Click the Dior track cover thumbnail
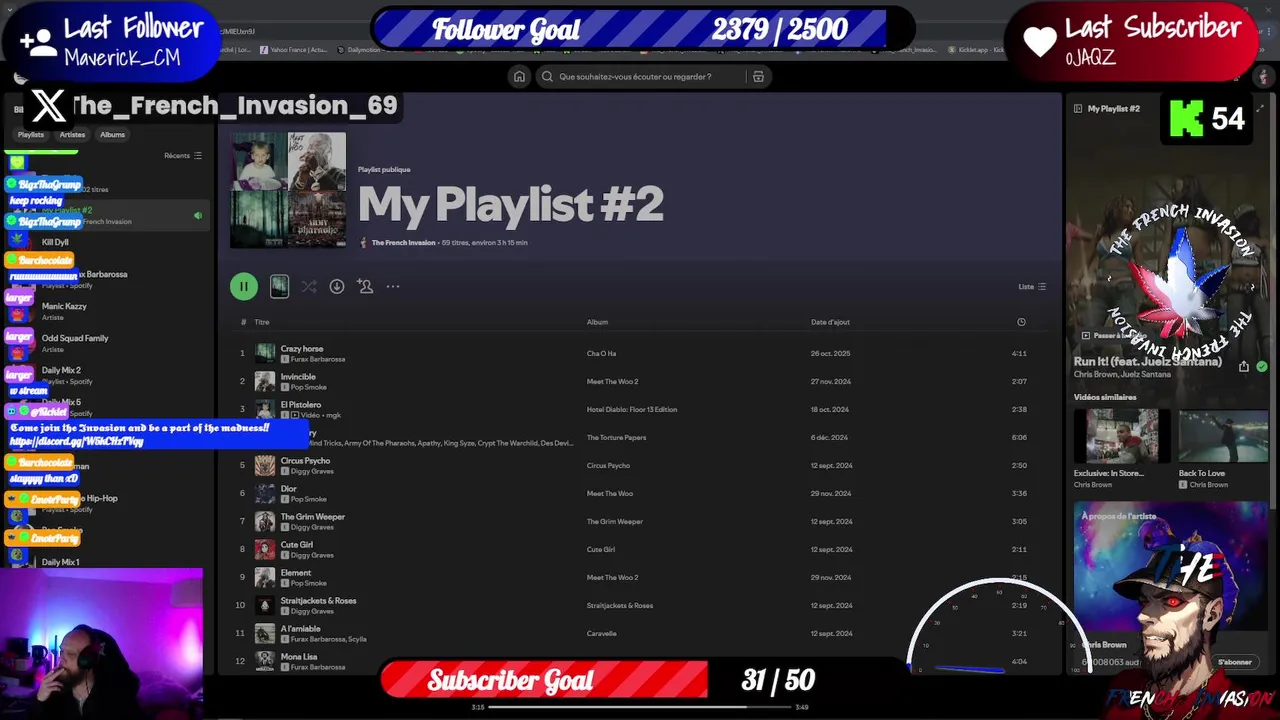This screenshot has width=1280, height=720. tap(265, 493)
